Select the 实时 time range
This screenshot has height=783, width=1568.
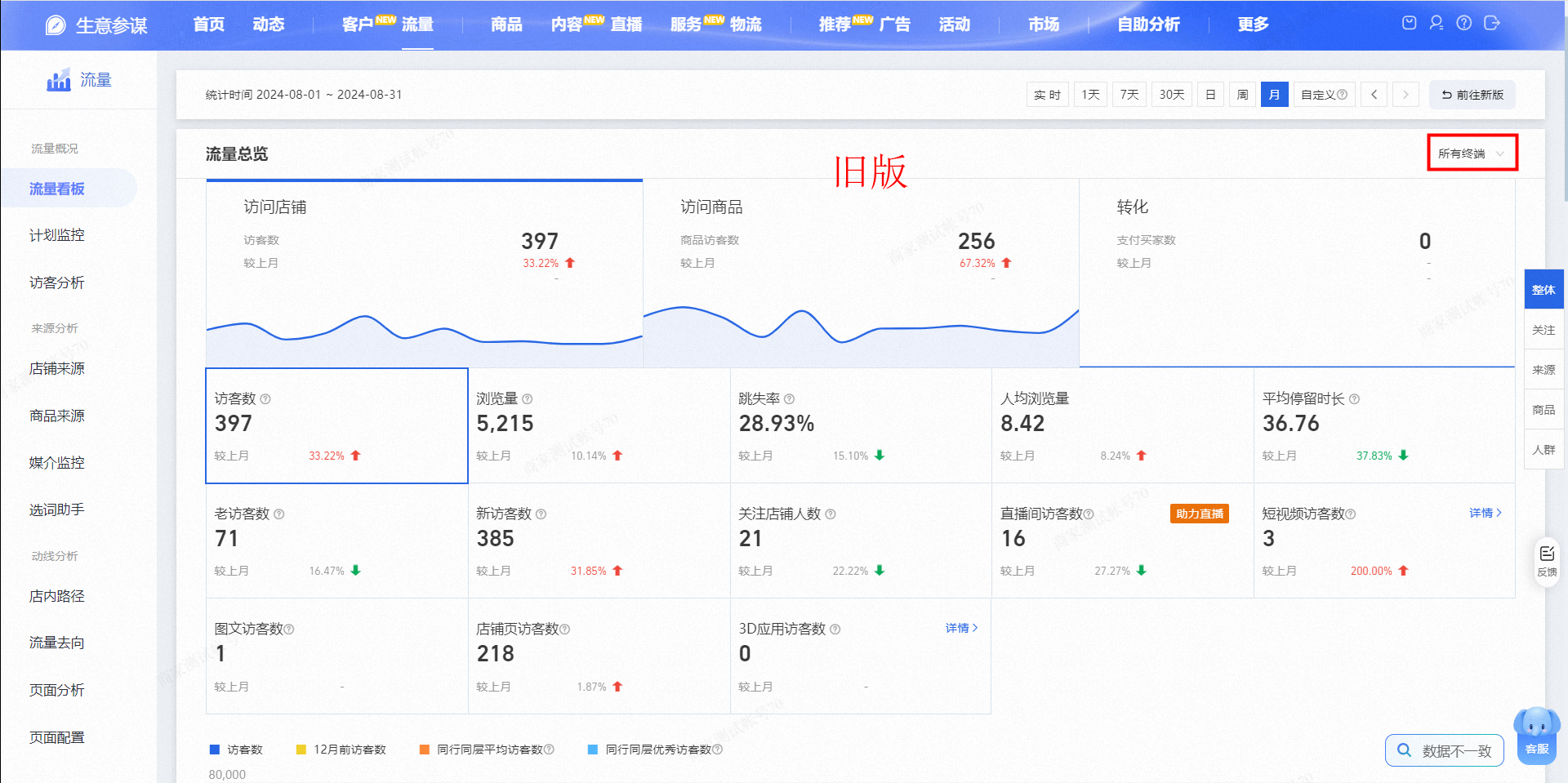click(1048, 95)
